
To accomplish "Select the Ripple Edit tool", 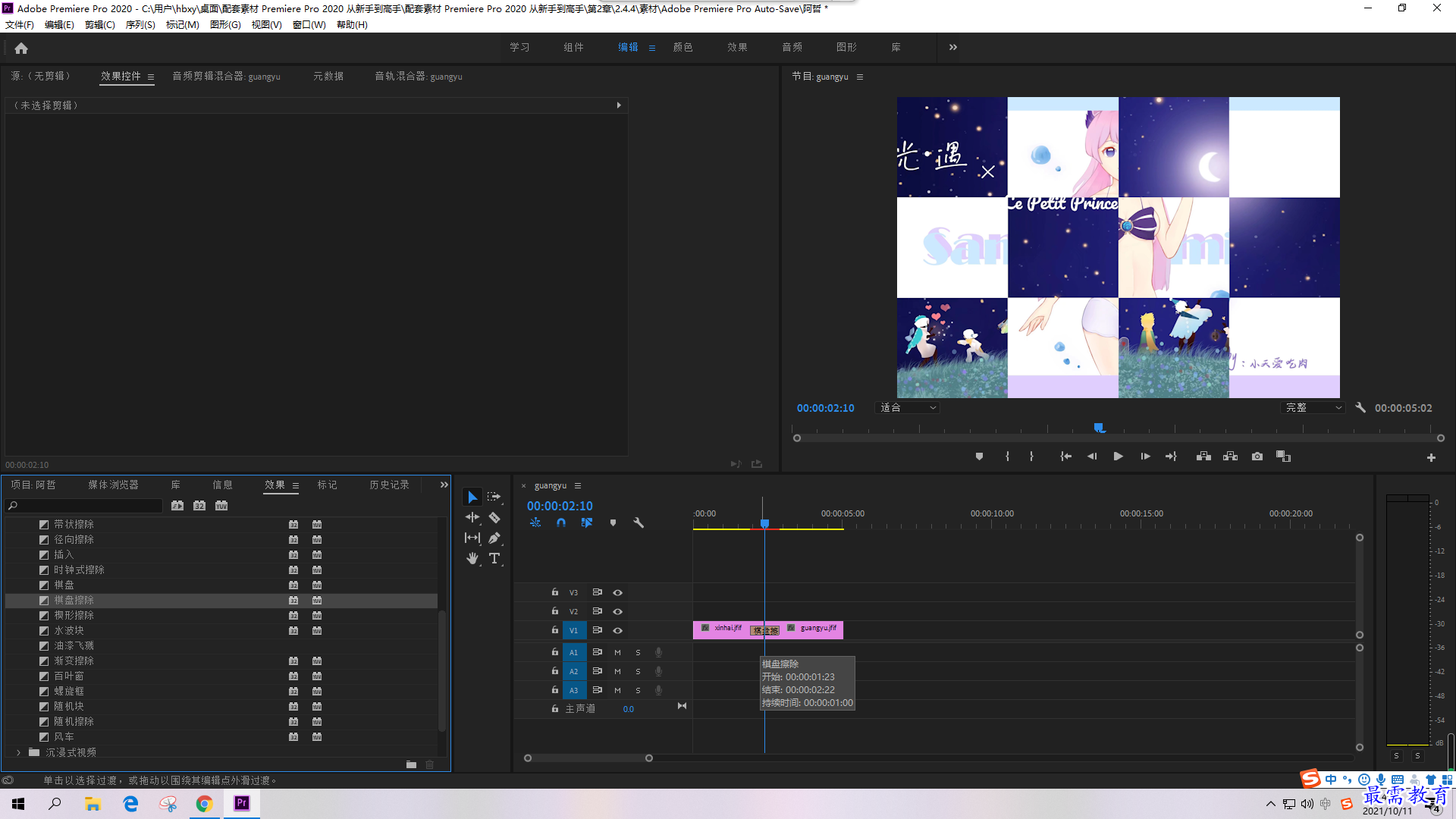I will (x=472, y=517).
